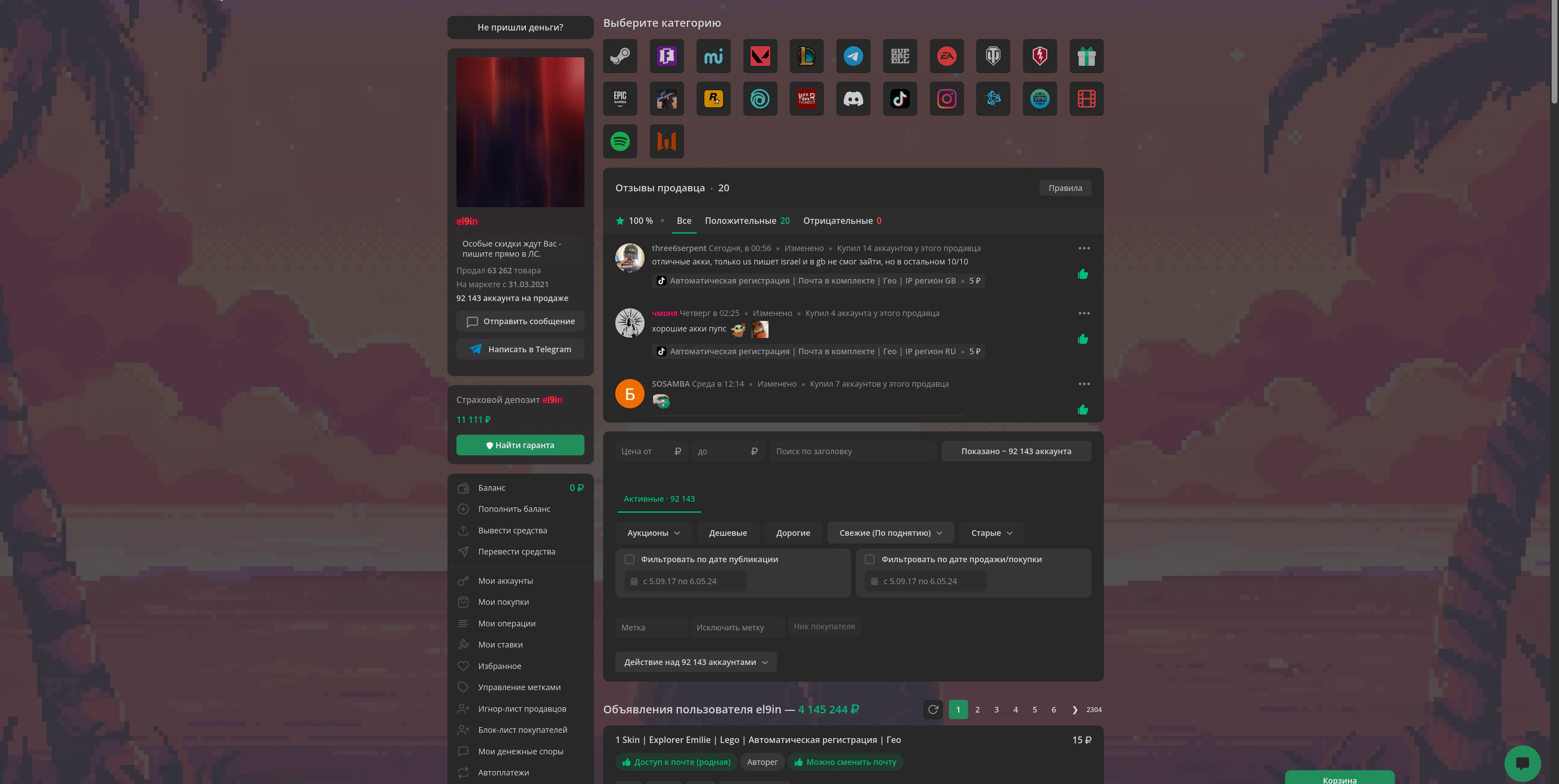Expand the Старые sort dropdown
The image size is (1559, 784).
click(x=991, y=533)
